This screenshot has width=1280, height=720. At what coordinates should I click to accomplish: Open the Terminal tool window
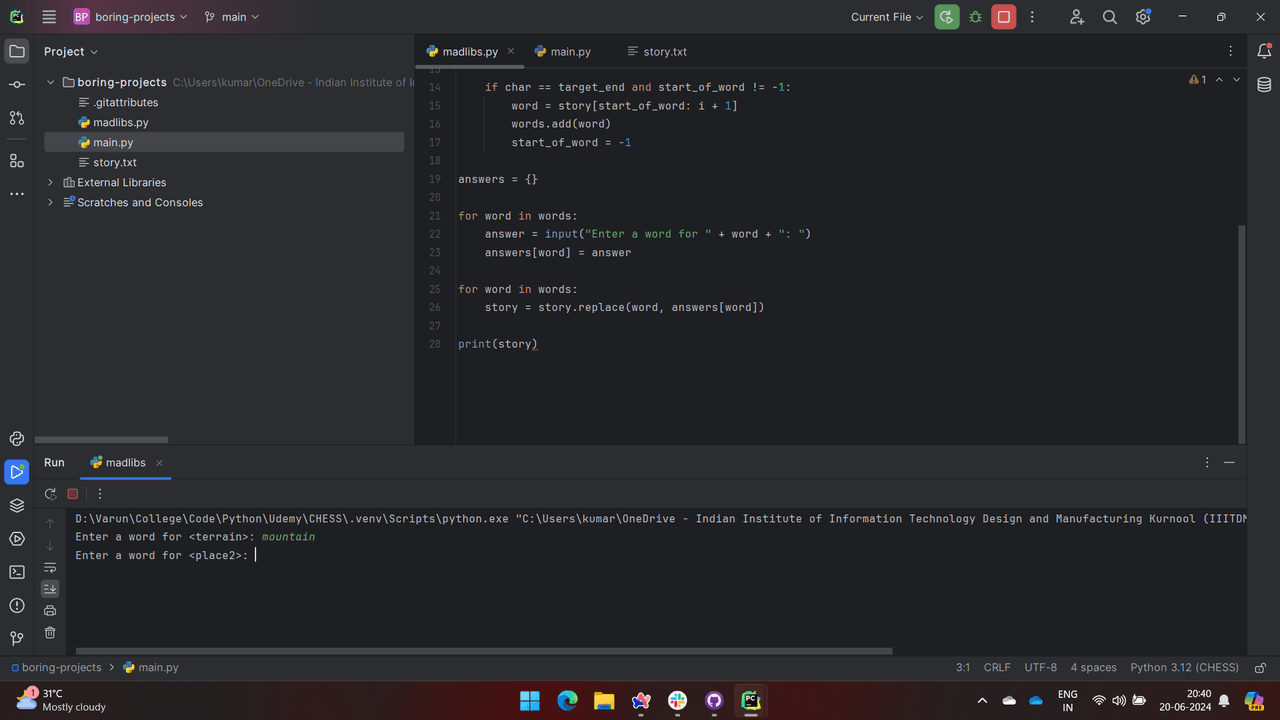click(17, 572)
